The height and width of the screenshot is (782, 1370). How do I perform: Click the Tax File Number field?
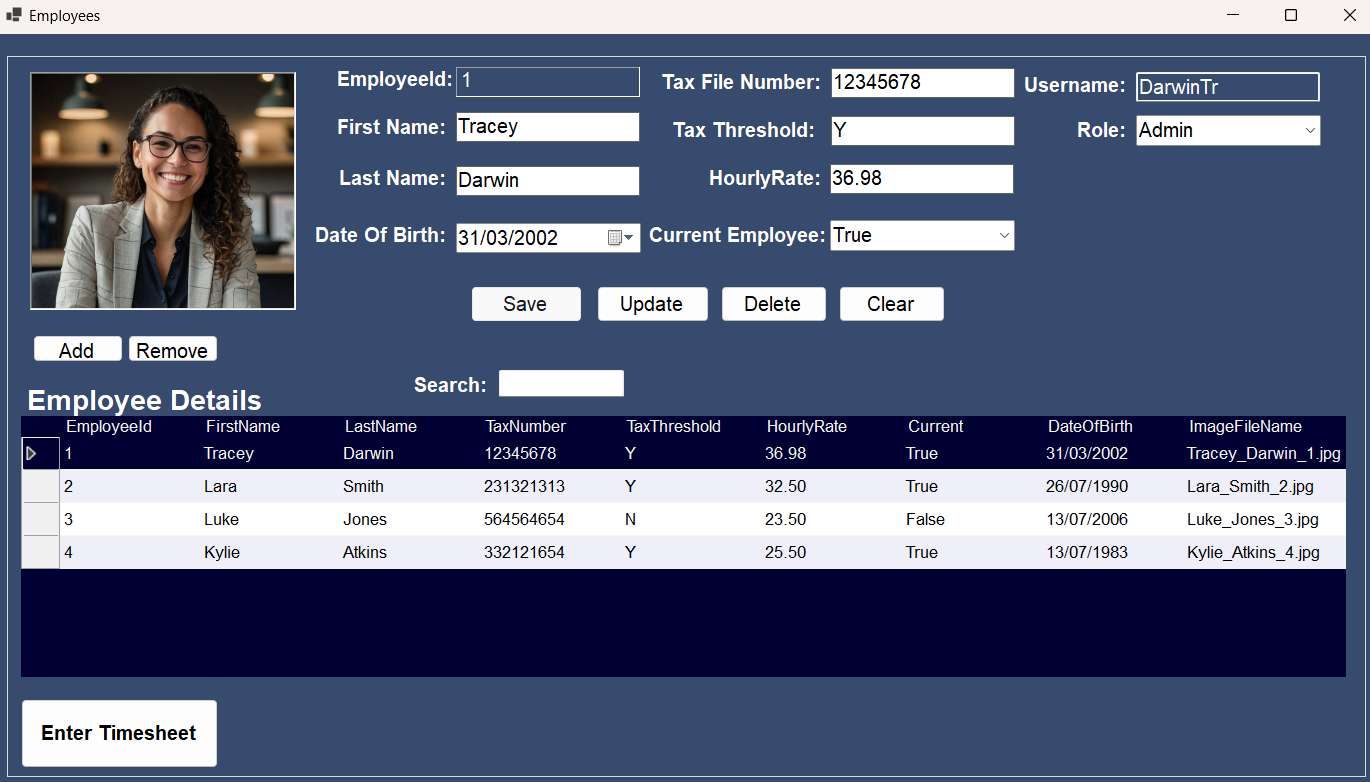pos(922,83)
